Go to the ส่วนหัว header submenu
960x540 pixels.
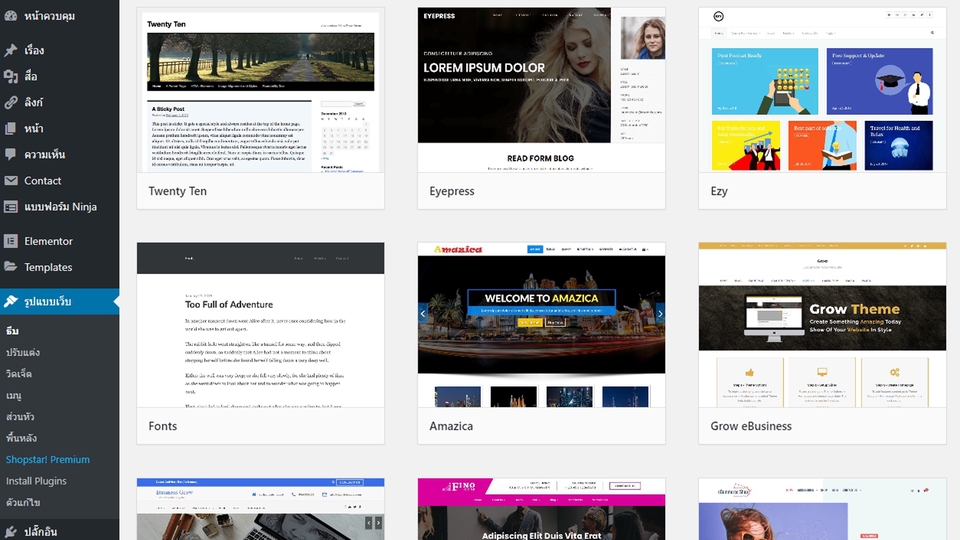point(20,416)
